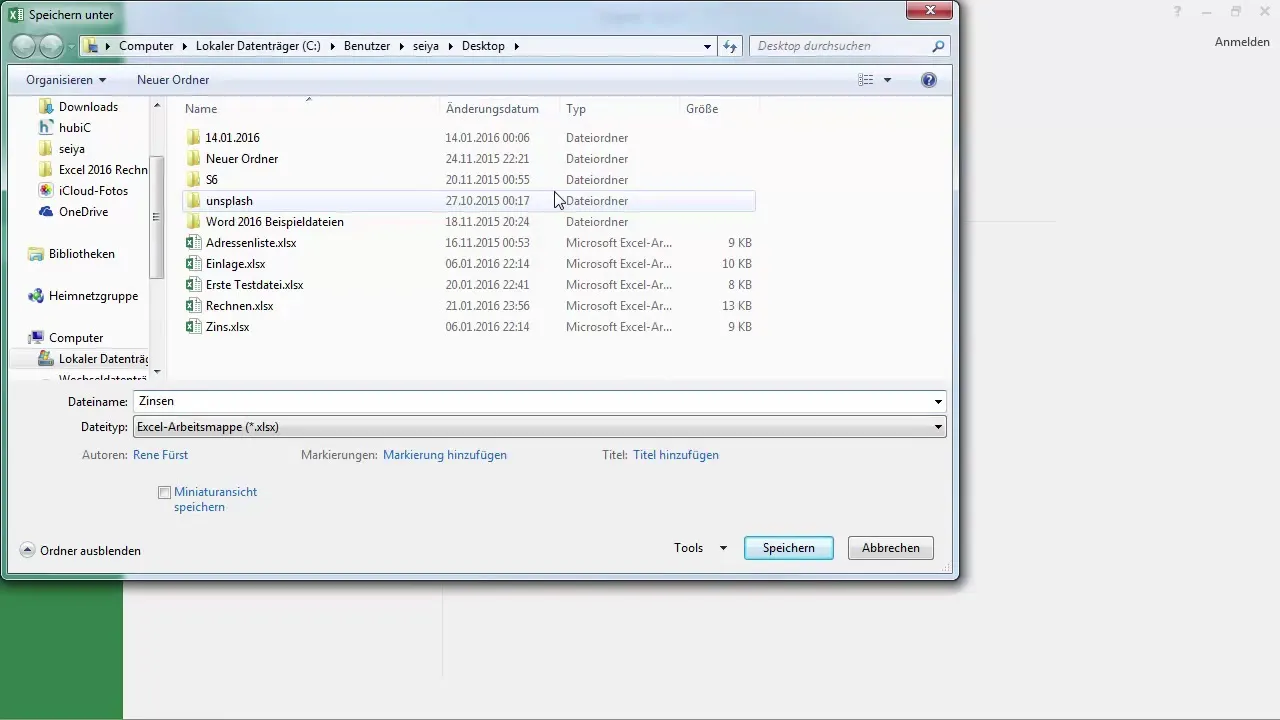
Task: Select the Erste Testdatei.xlsx file name
Action: point(254,285)
